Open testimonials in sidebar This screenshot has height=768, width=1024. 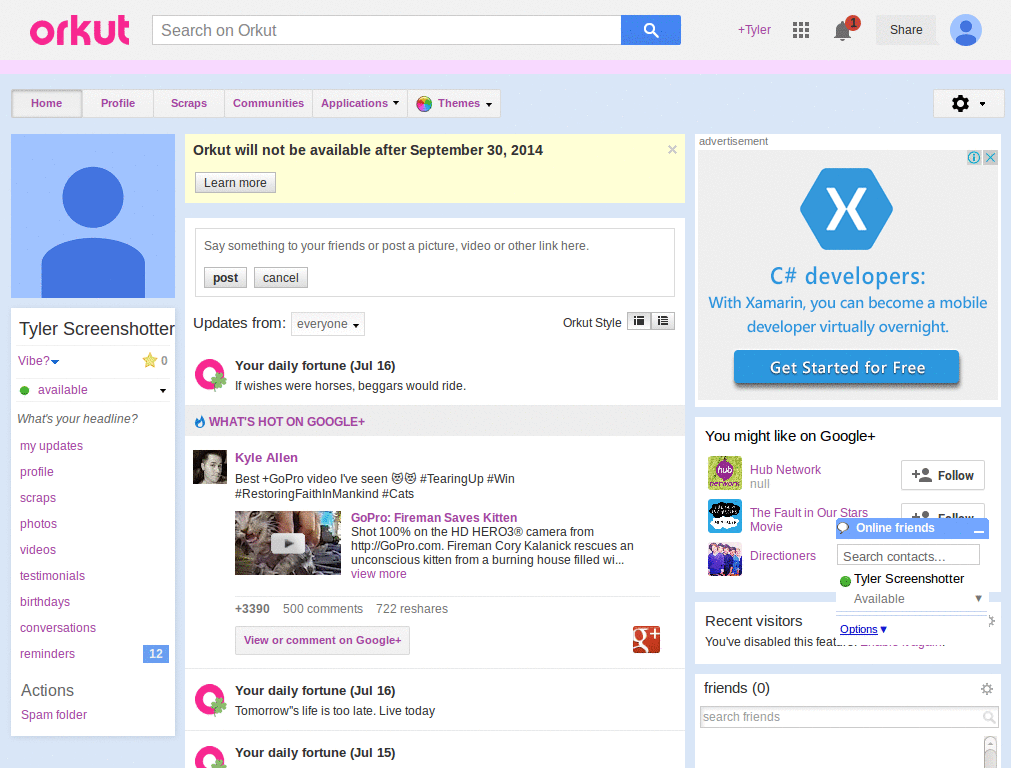[52, 576]
